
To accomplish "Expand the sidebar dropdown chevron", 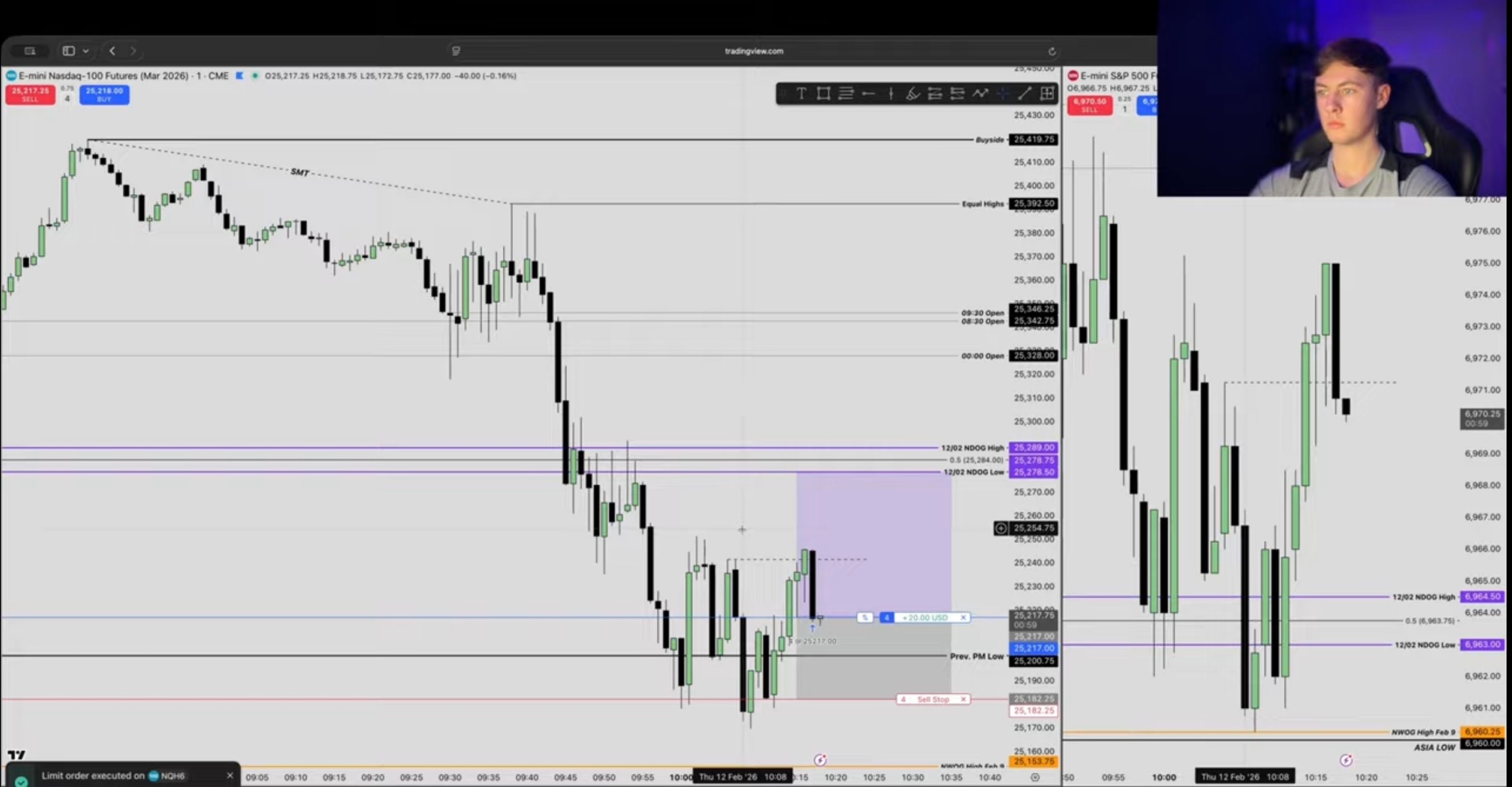I will (86, 51).
